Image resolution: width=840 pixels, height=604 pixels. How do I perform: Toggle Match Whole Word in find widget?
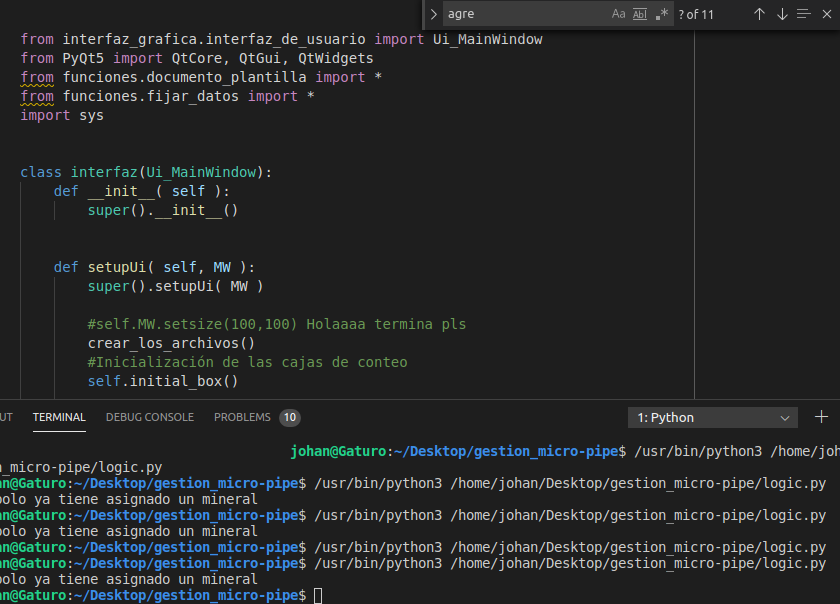(x=640, y=14)
